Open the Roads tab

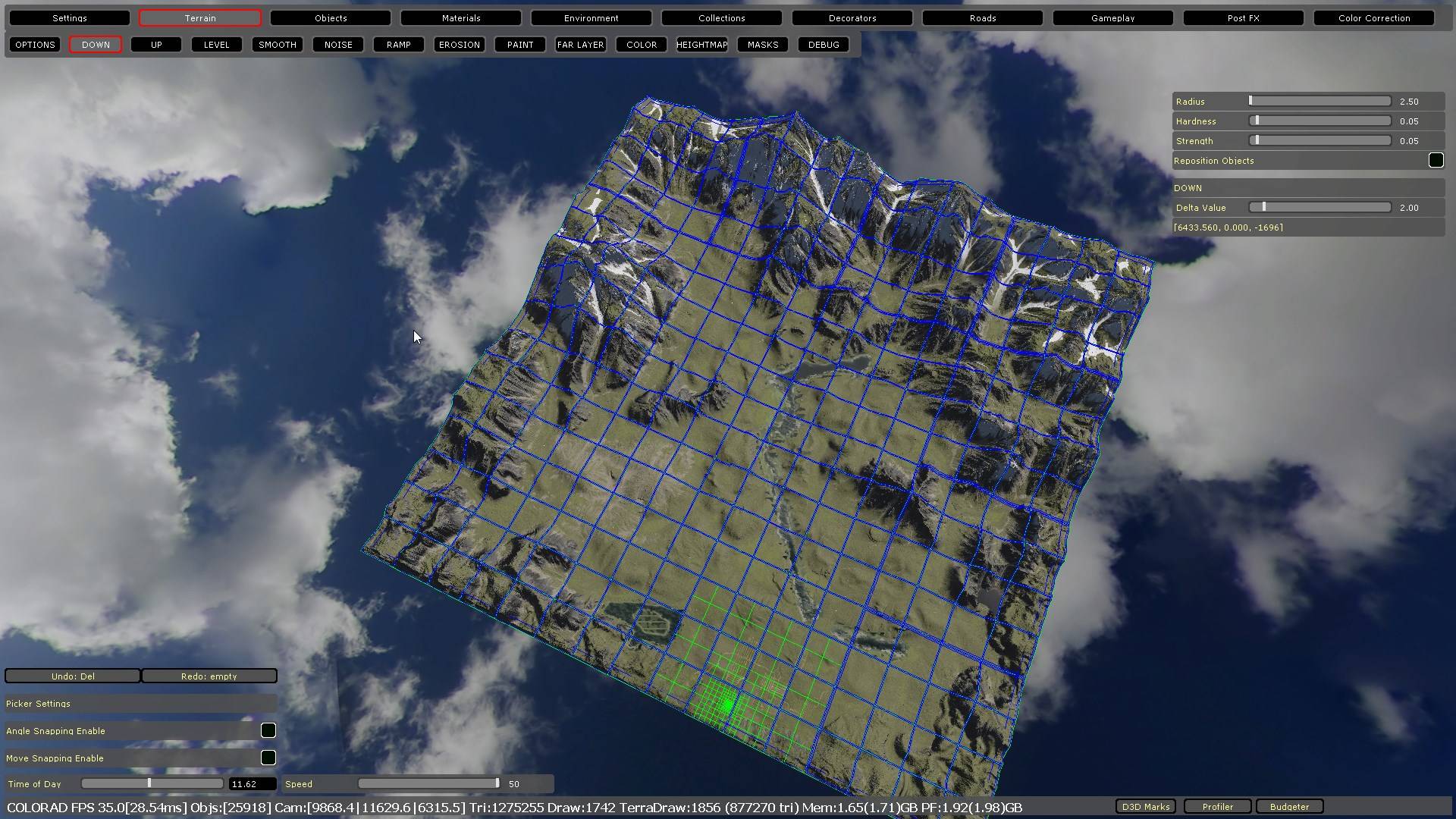pyautogui.click(x=983, y=17)
